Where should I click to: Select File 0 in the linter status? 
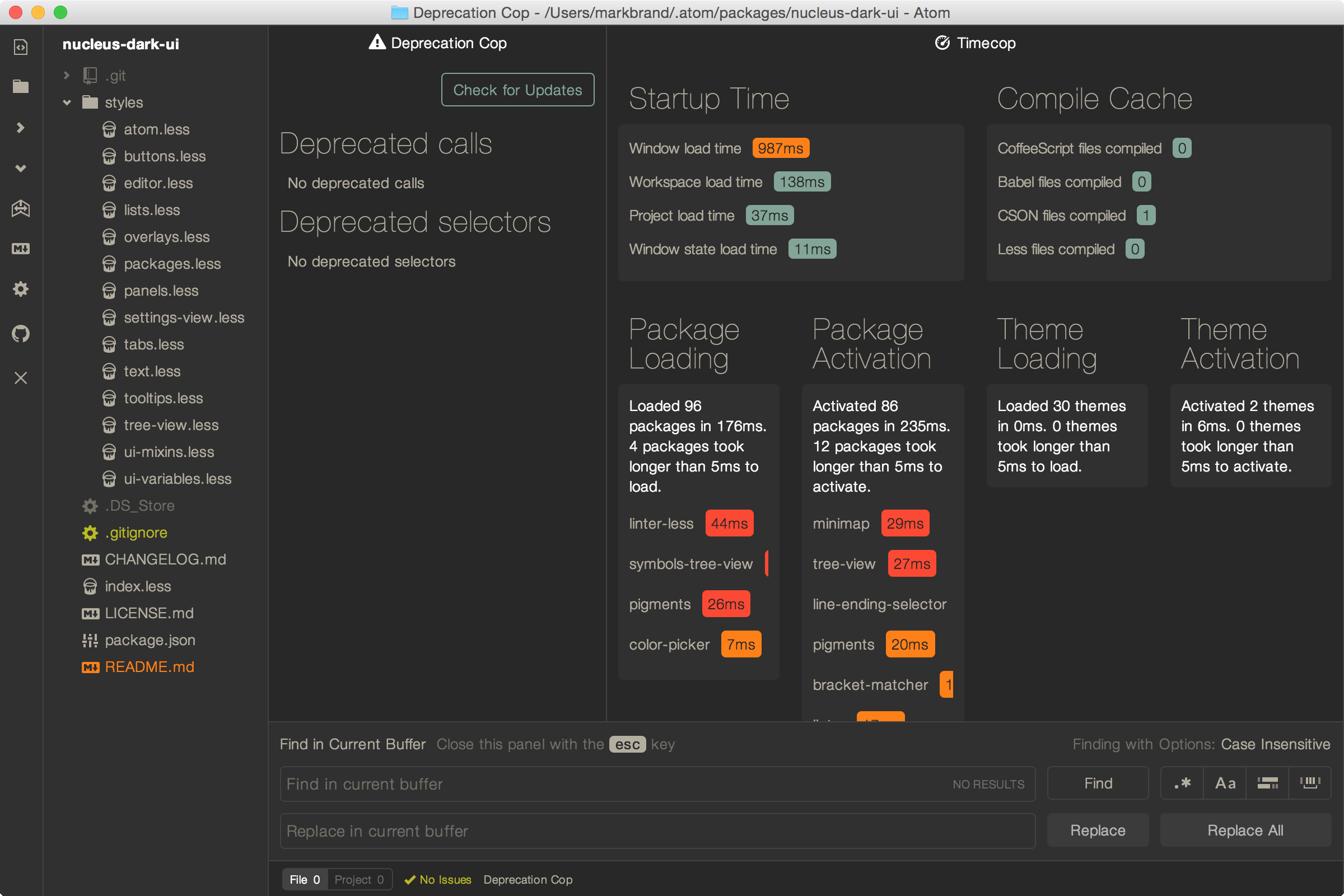point(305,879)
